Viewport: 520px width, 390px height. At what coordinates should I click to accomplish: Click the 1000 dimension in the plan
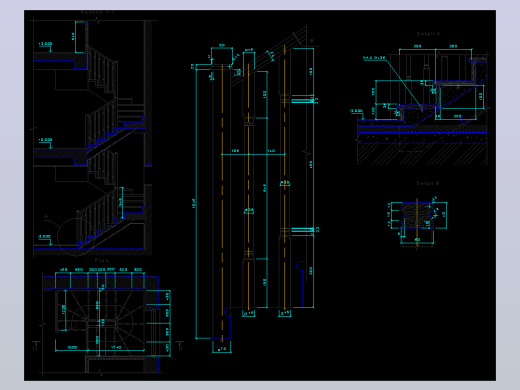(x=72, y=347)
